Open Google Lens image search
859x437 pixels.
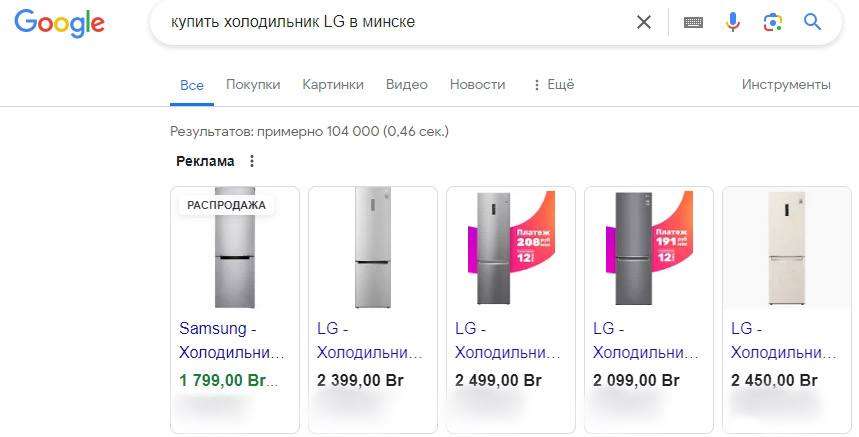(772, 22)
